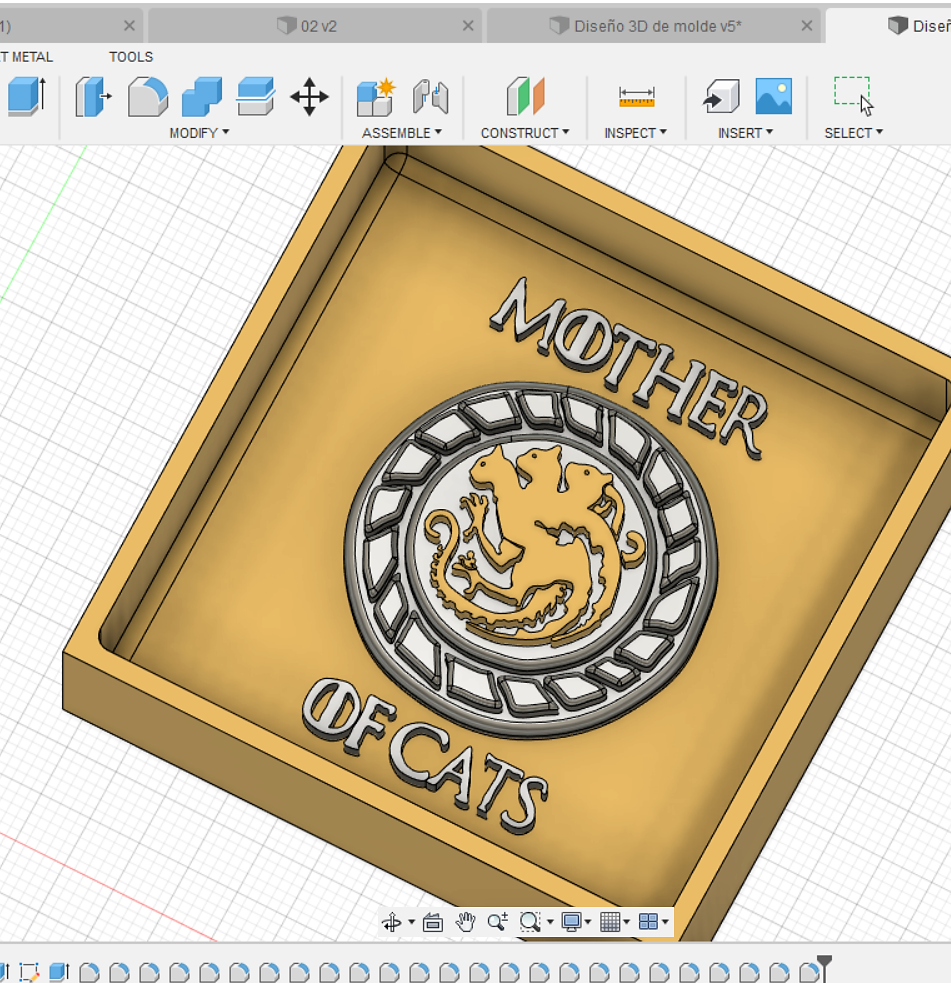The image size is (951, 983).
Task: Close the Diseño 3D de molde v5 tab
Action: click(x=807, y=26)
